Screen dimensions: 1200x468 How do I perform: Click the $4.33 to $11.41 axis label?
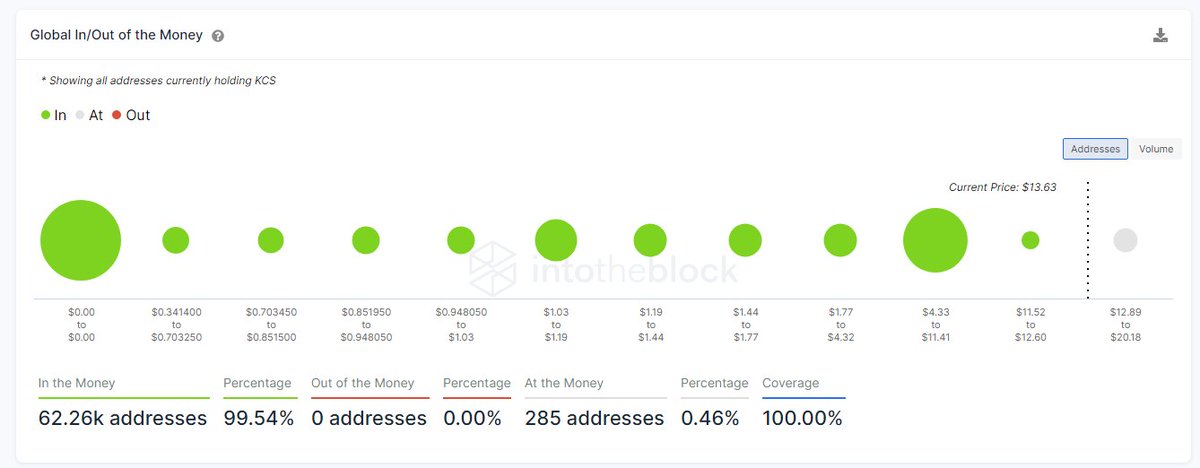935,325
